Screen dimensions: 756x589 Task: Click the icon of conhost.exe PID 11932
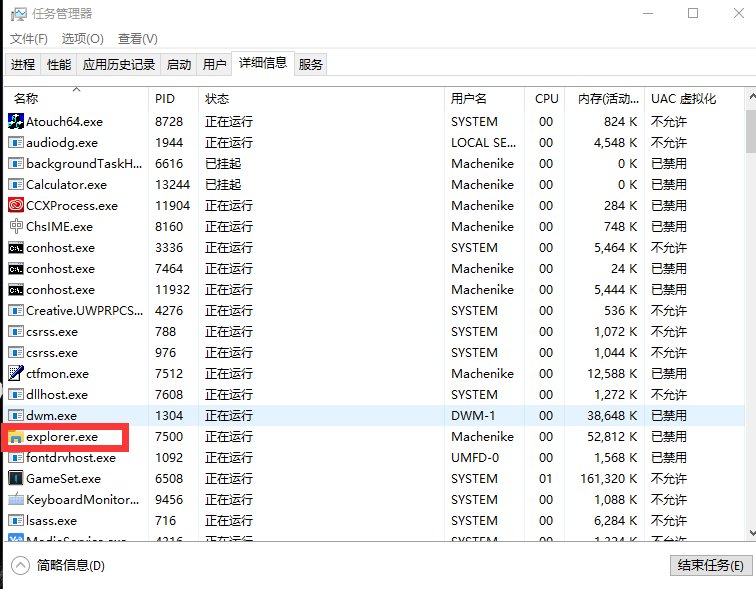[16, 290]
